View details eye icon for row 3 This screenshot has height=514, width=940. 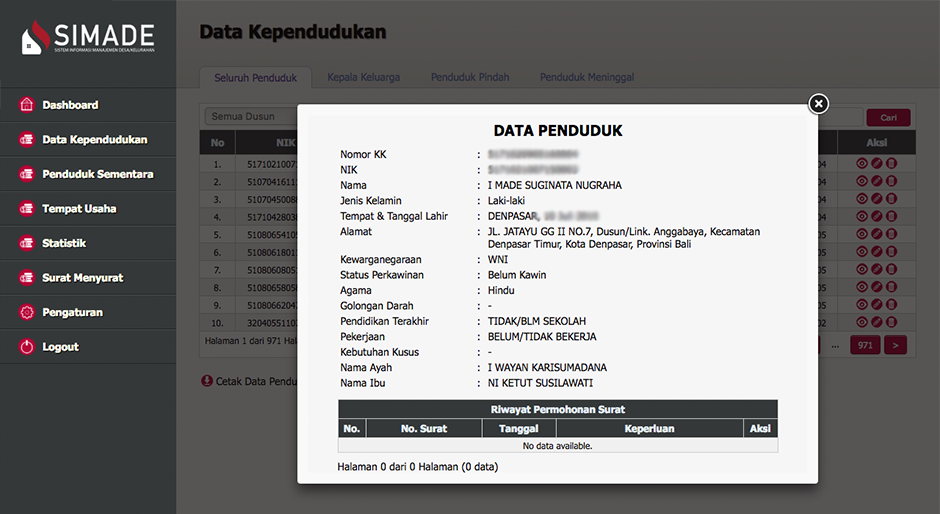[862, 199]
